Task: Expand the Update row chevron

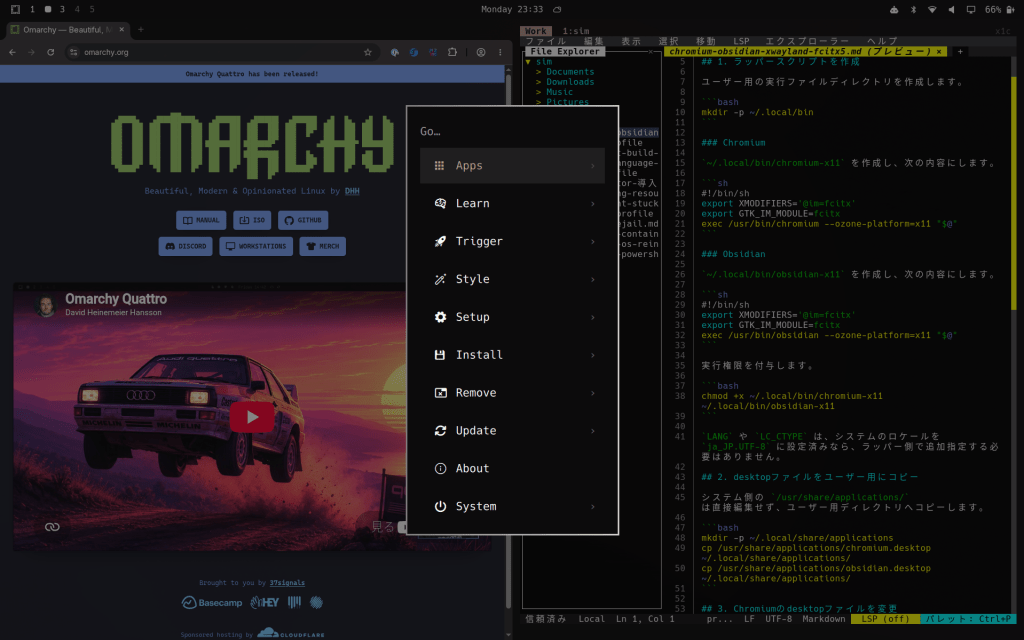Action: click(x=593, y=431)
